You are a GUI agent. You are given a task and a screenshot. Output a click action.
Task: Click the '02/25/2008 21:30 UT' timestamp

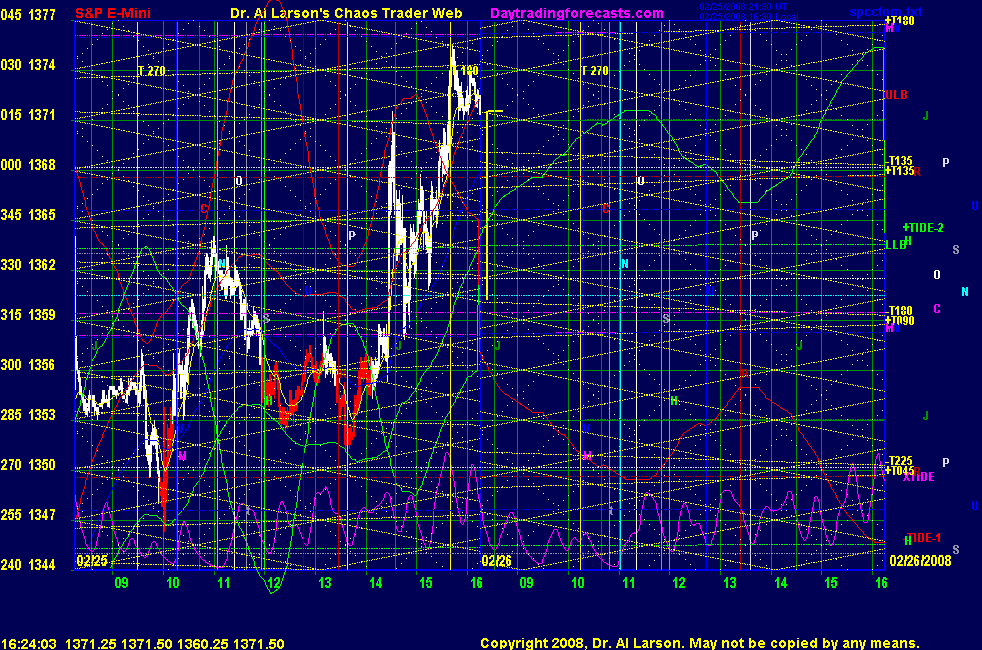tap(743, 7)
